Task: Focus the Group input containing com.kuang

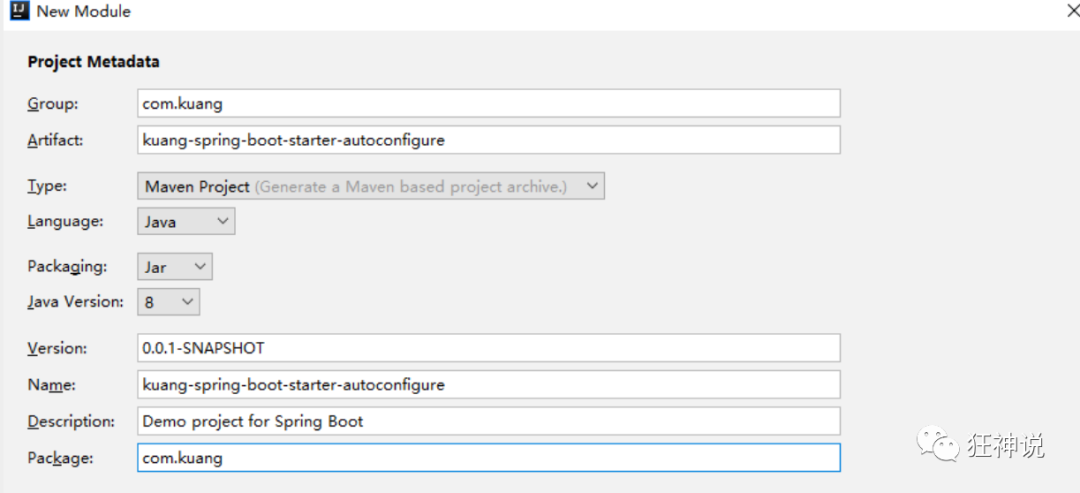Action: coord(488,103)
